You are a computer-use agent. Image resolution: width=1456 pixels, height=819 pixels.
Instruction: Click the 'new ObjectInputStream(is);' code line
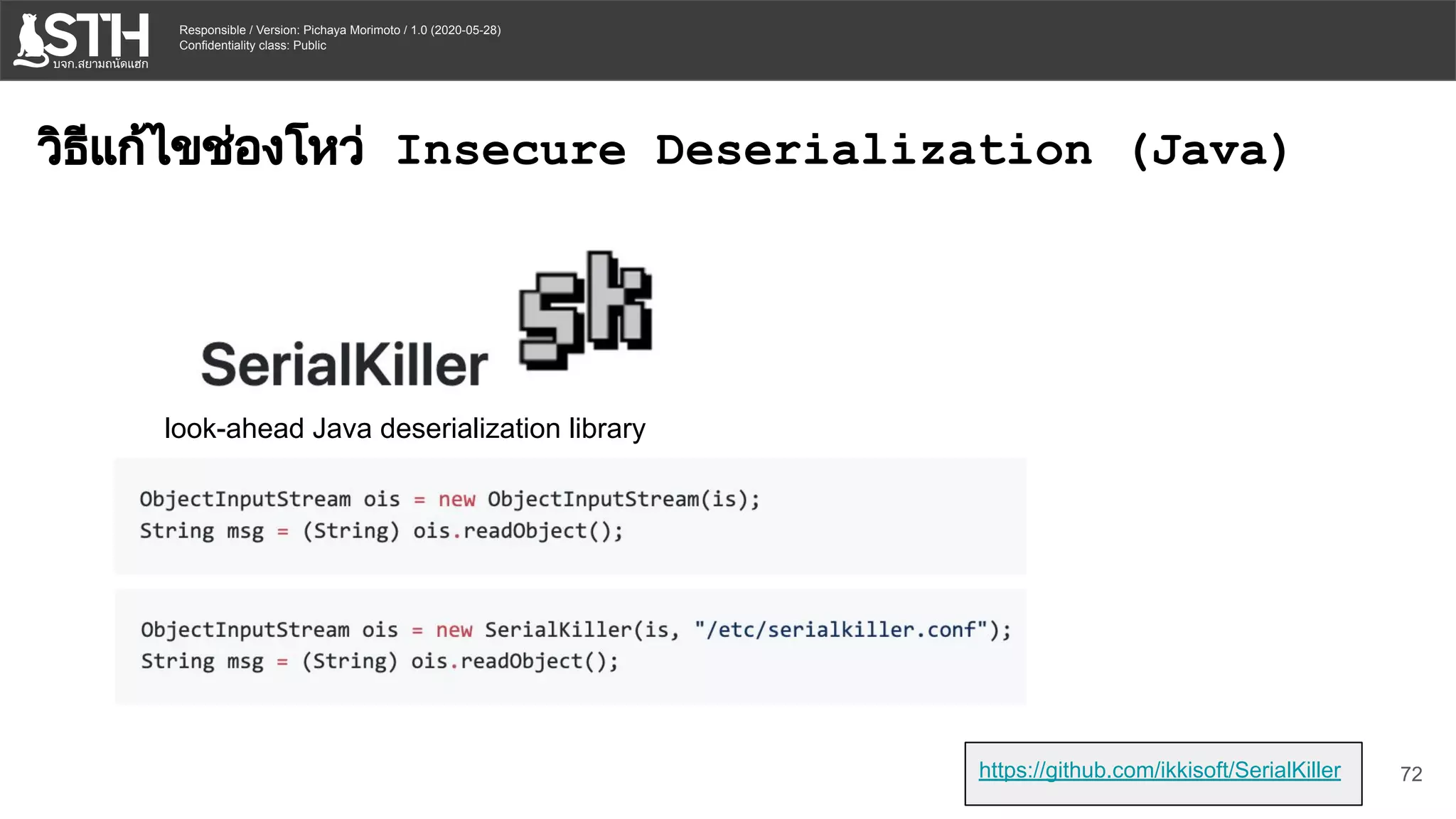449,499
